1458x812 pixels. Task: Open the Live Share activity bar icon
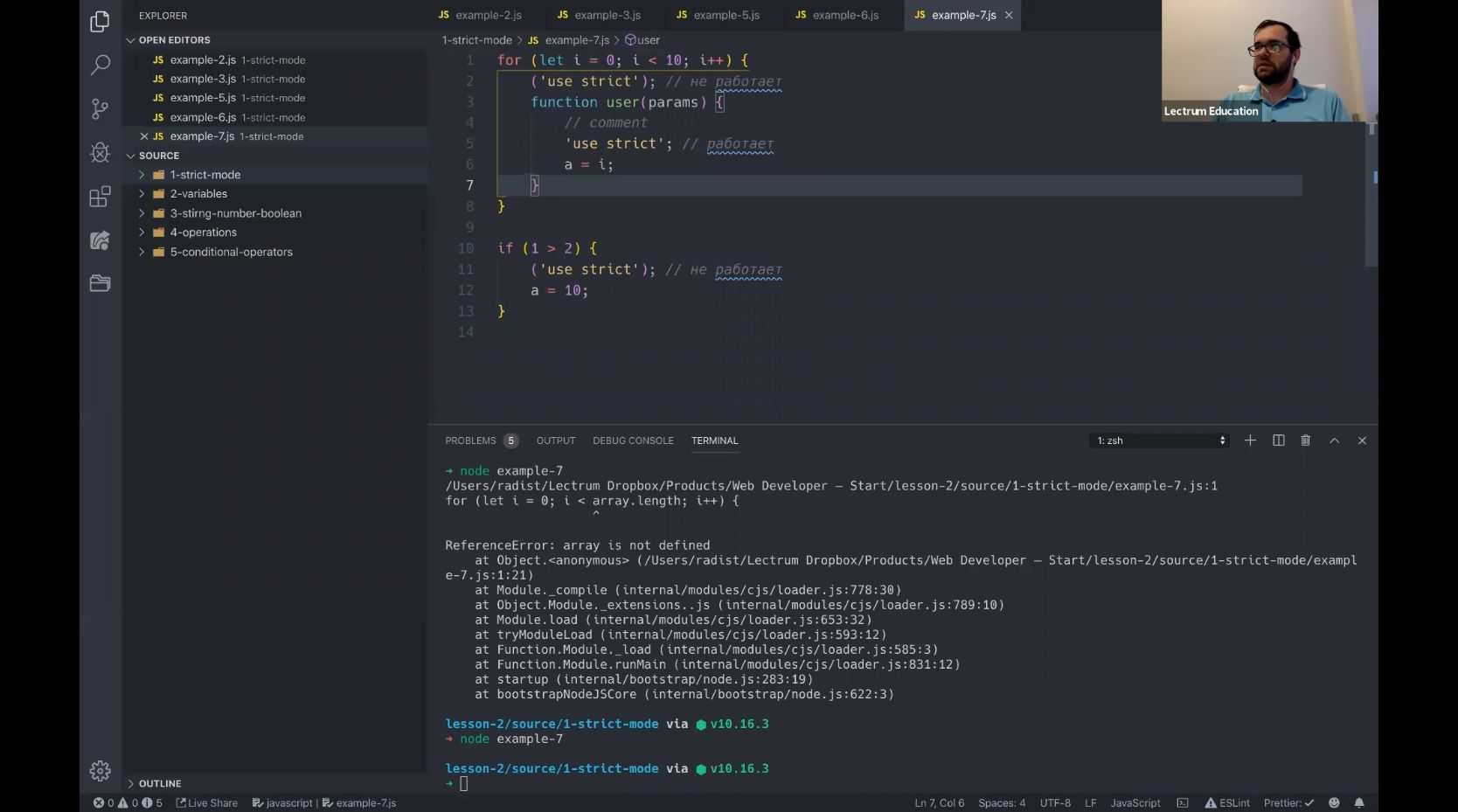coord(100,239)
